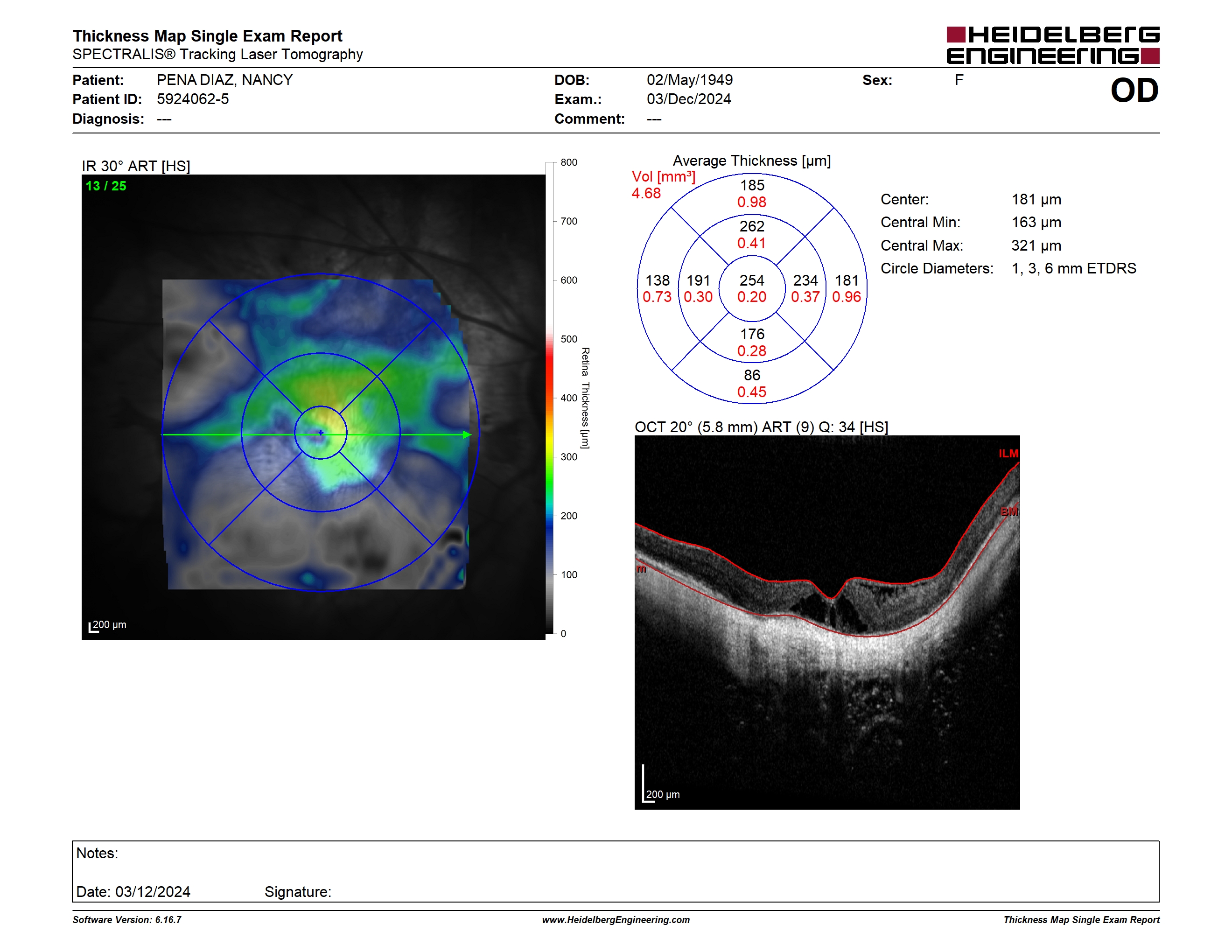The height and width of the screenshot is (952, 1232).
Task: Click the Retina Thickness [µm] axis label
Action: point(585,398)
